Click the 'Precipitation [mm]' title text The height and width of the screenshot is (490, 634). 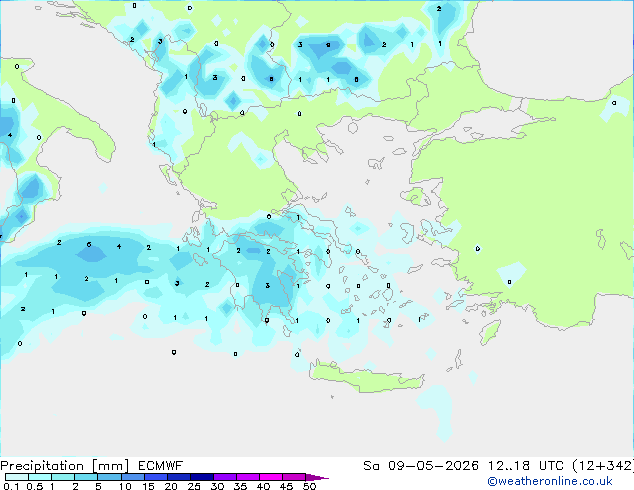(64, 466)
